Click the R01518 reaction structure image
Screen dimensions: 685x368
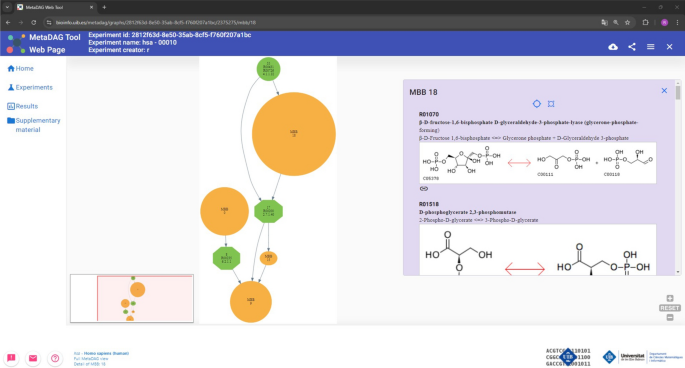point(538,250)
